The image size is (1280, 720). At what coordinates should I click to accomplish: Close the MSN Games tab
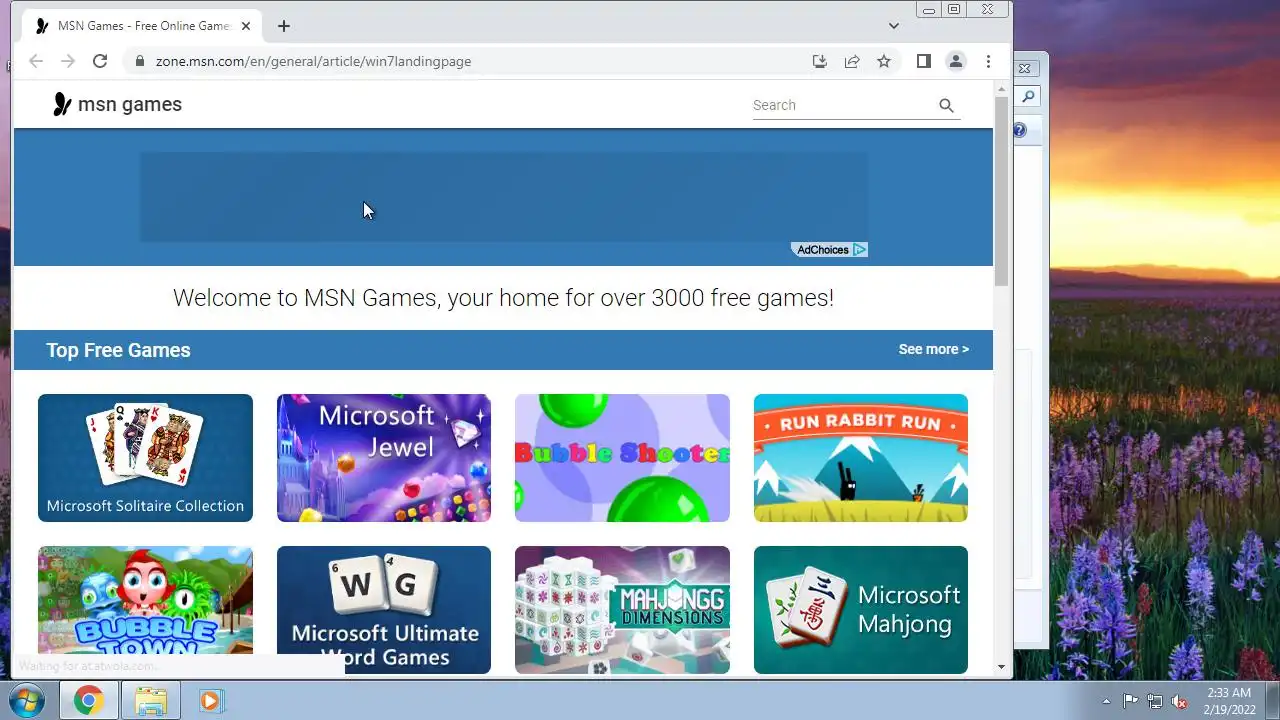pyautogui.click(x=246, y=26)
